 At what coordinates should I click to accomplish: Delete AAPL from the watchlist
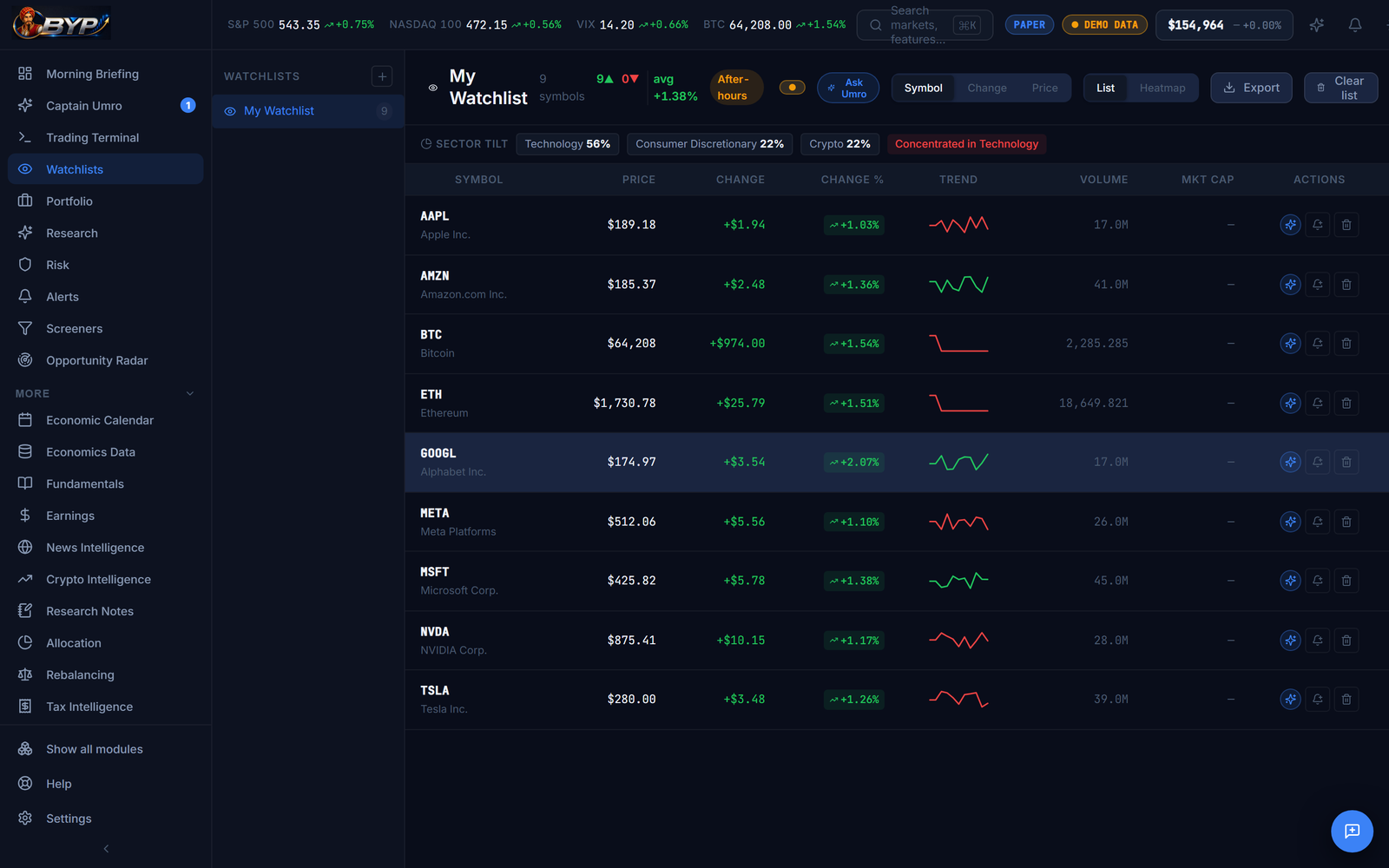click(x=1346, y=225)
